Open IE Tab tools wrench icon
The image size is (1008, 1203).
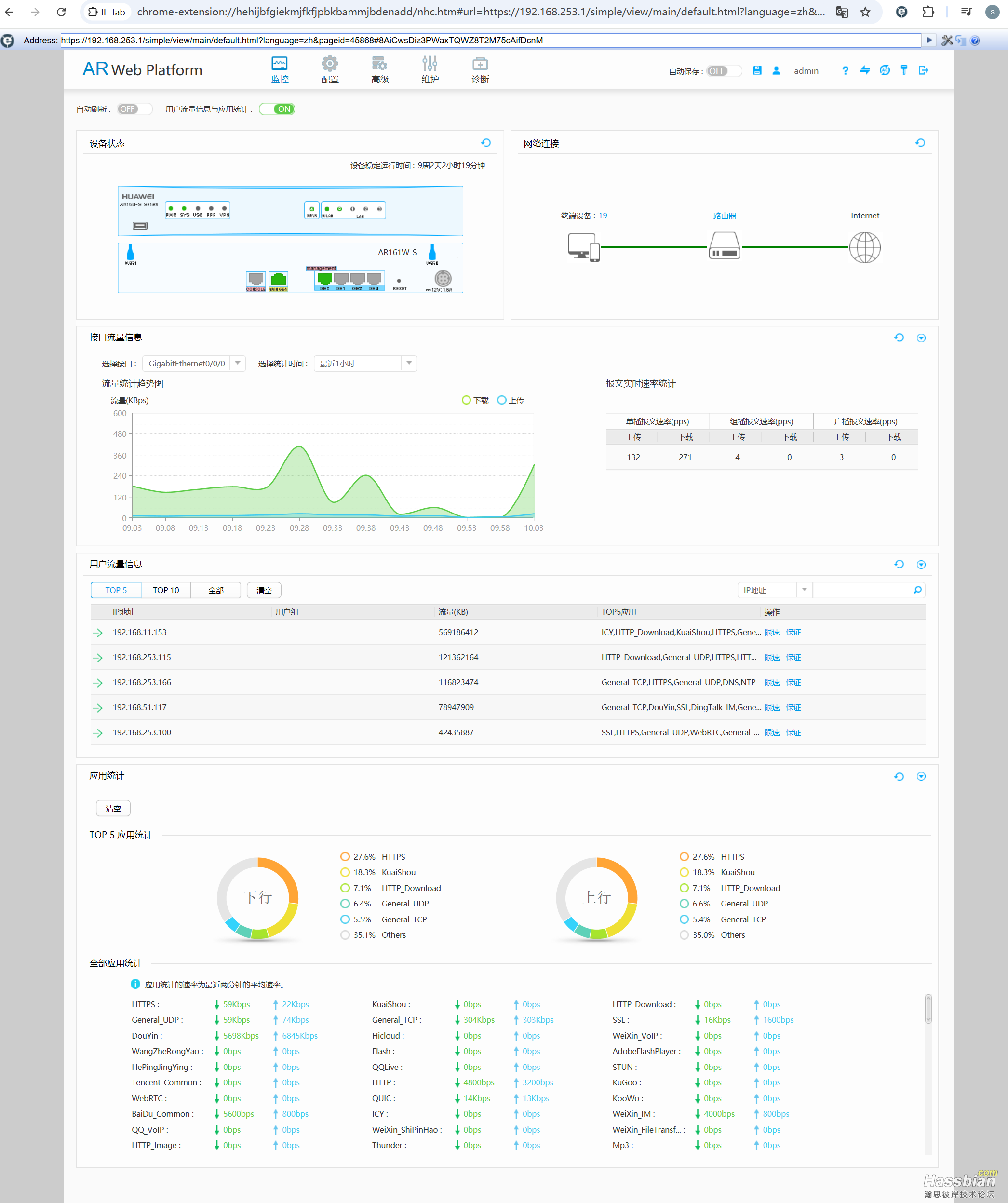[x=947, y=40]
